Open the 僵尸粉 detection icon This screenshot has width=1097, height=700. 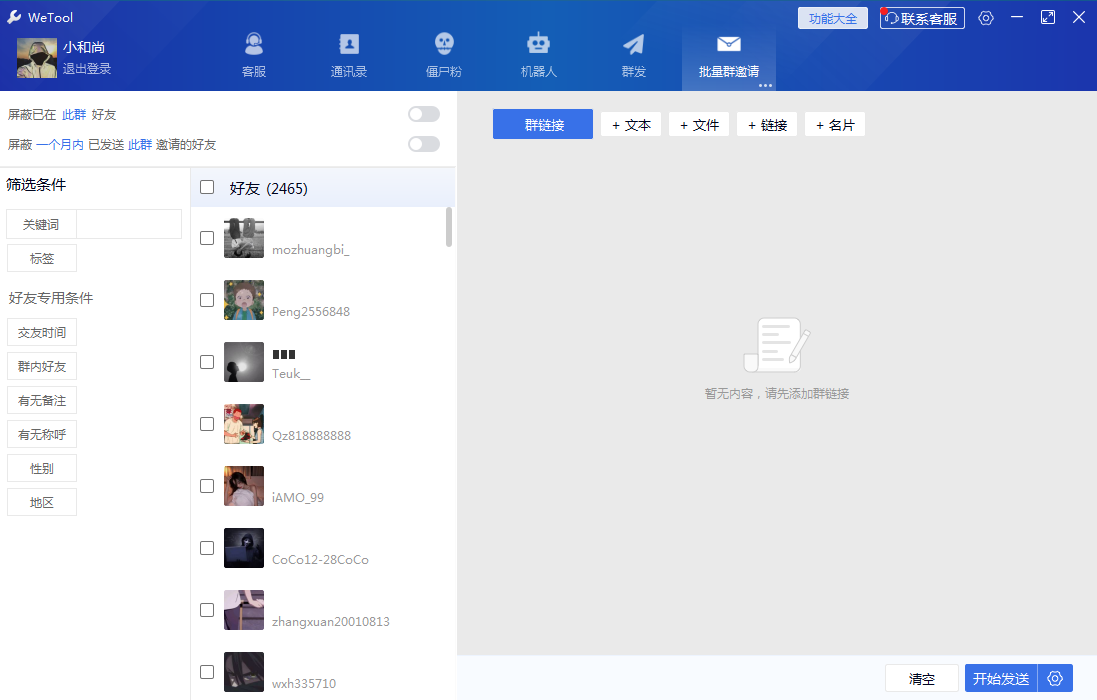coord(443,54)
